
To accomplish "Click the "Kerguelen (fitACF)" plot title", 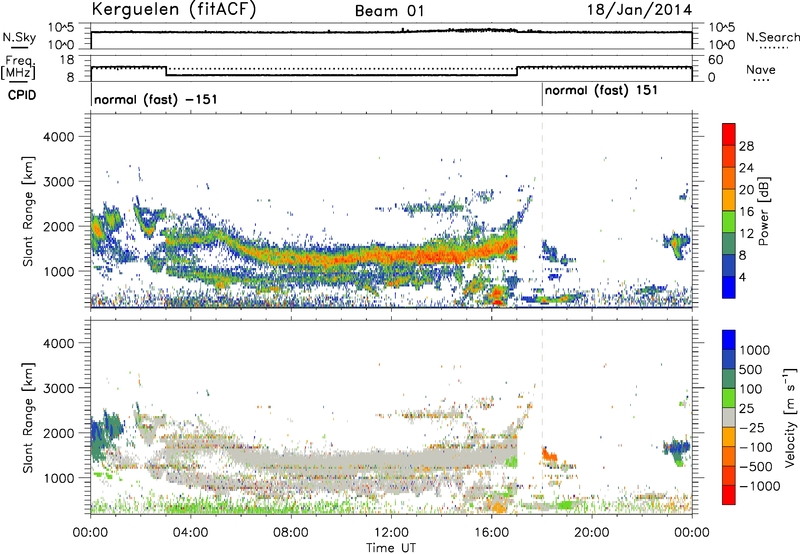I will [173, 10].
